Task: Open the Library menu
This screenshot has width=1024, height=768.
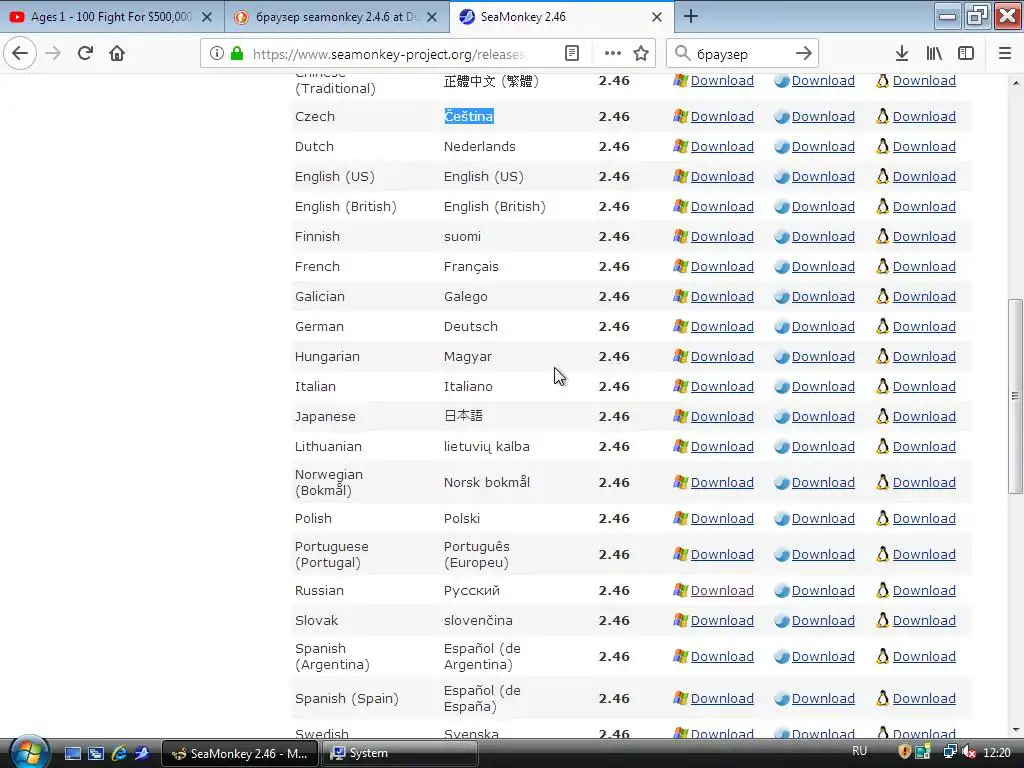Action: coord(934,54)
